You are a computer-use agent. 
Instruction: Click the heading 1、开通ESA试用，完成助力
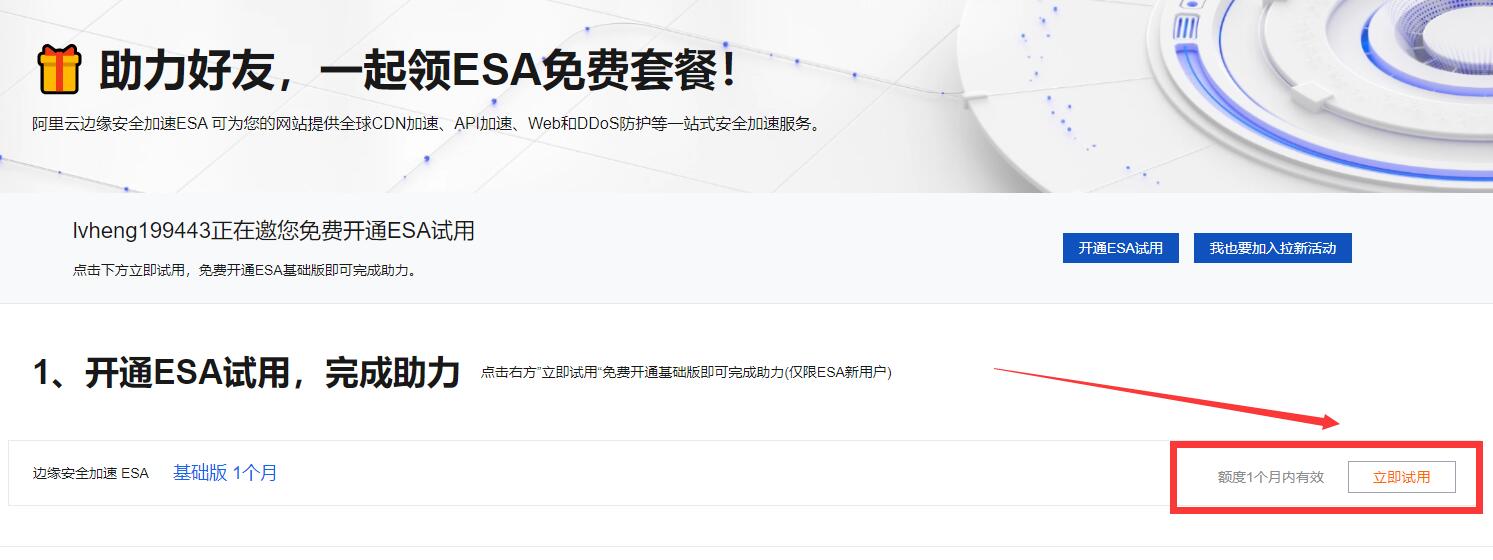[246, 372]
